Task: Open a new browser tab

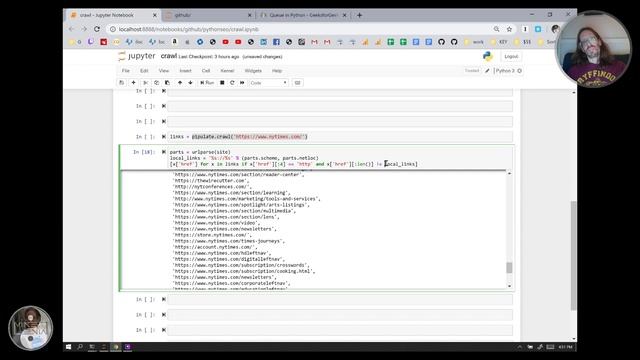Action: (x=360, y=15)
